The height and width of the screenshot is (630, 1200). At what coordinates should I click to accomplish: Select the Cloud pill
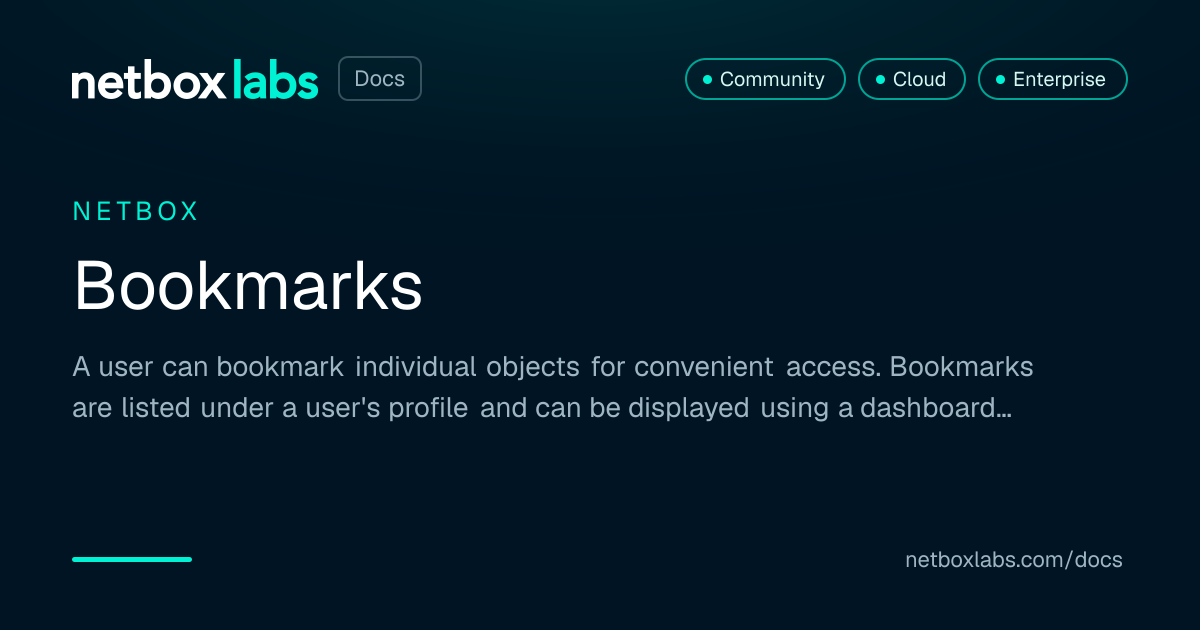click(912, 79)
